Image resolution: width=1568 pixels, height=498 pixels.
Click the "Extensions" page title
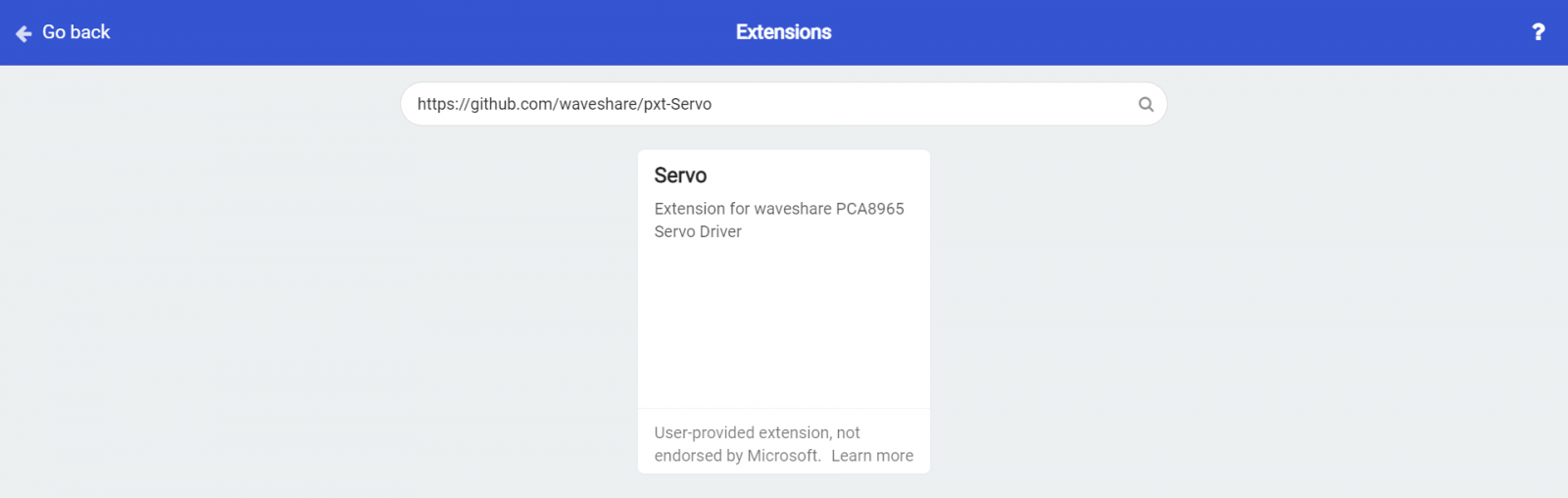pyautogui.click(x=783, y=32)
